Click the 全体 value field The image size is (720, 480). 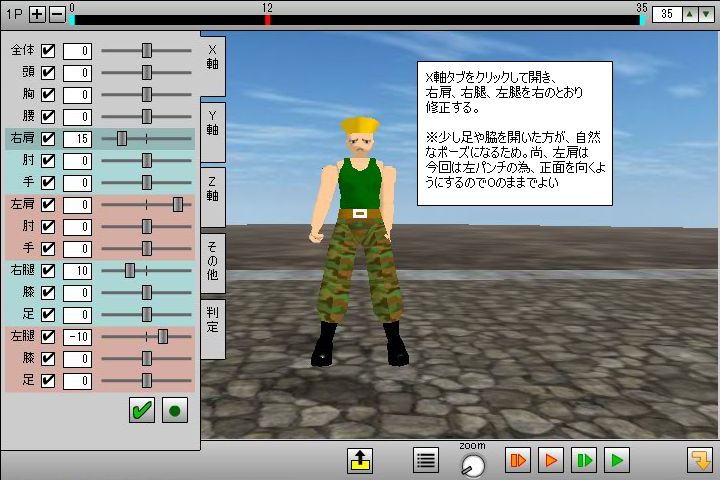[x=77, y=51]
